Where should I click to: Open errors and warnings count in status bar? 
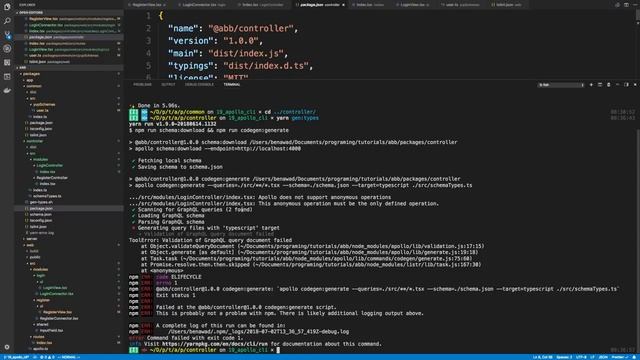pyautogui.click(x=47, y=357)
